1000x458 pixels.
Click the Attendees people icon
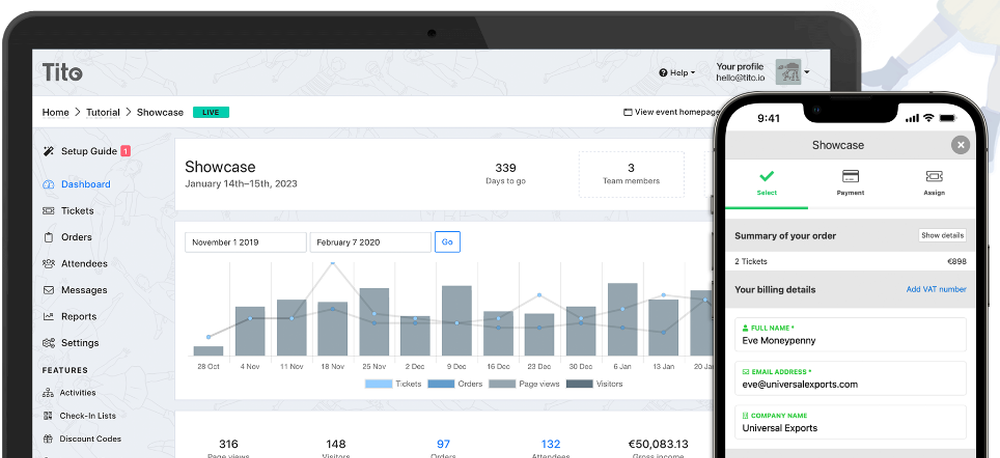tap(48, 263)
